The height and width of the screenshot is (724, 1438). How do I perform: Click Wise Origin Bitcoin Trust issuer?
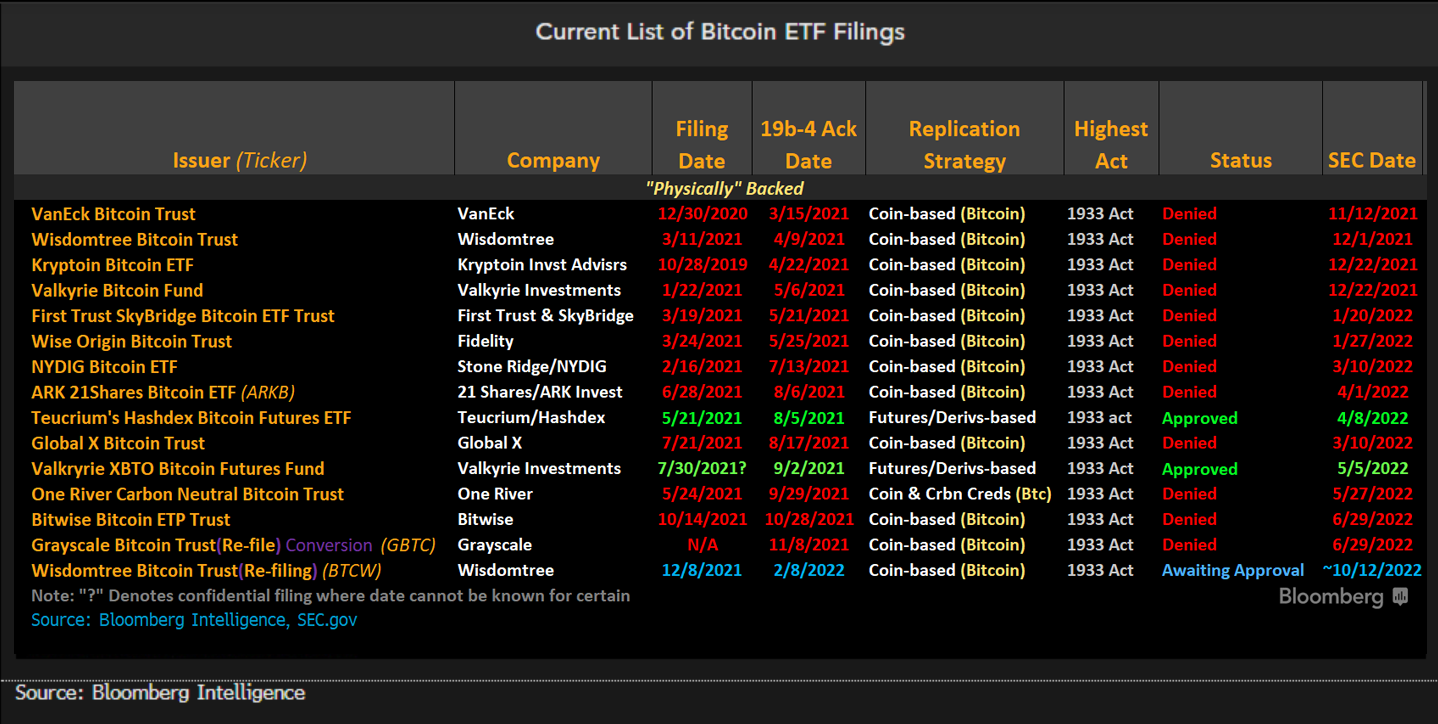click(x=131, y=342)
